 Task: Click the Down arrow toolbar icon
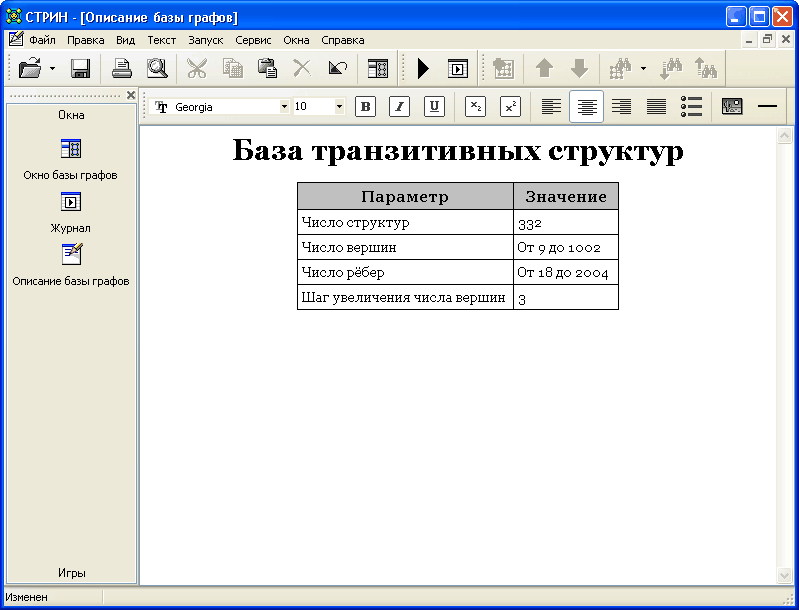pyautogui.click(x=579, y=68)
